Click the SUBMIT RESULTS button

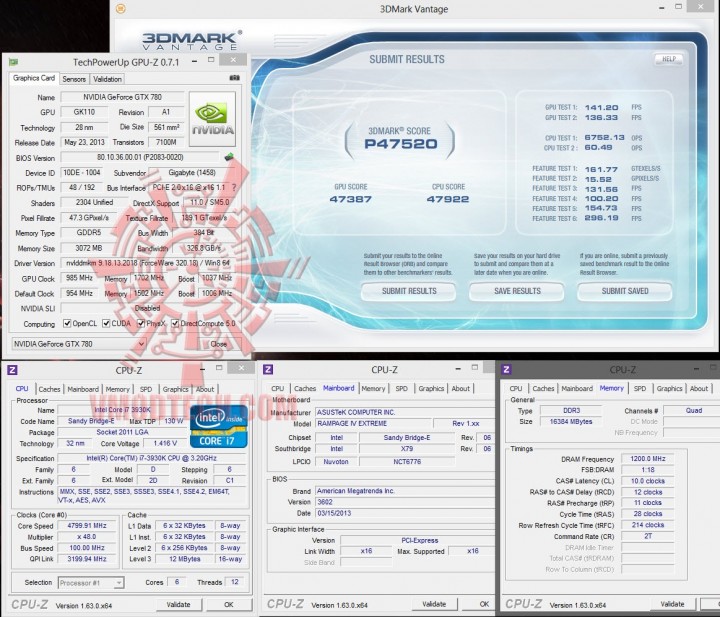click(x=409, y=292)
